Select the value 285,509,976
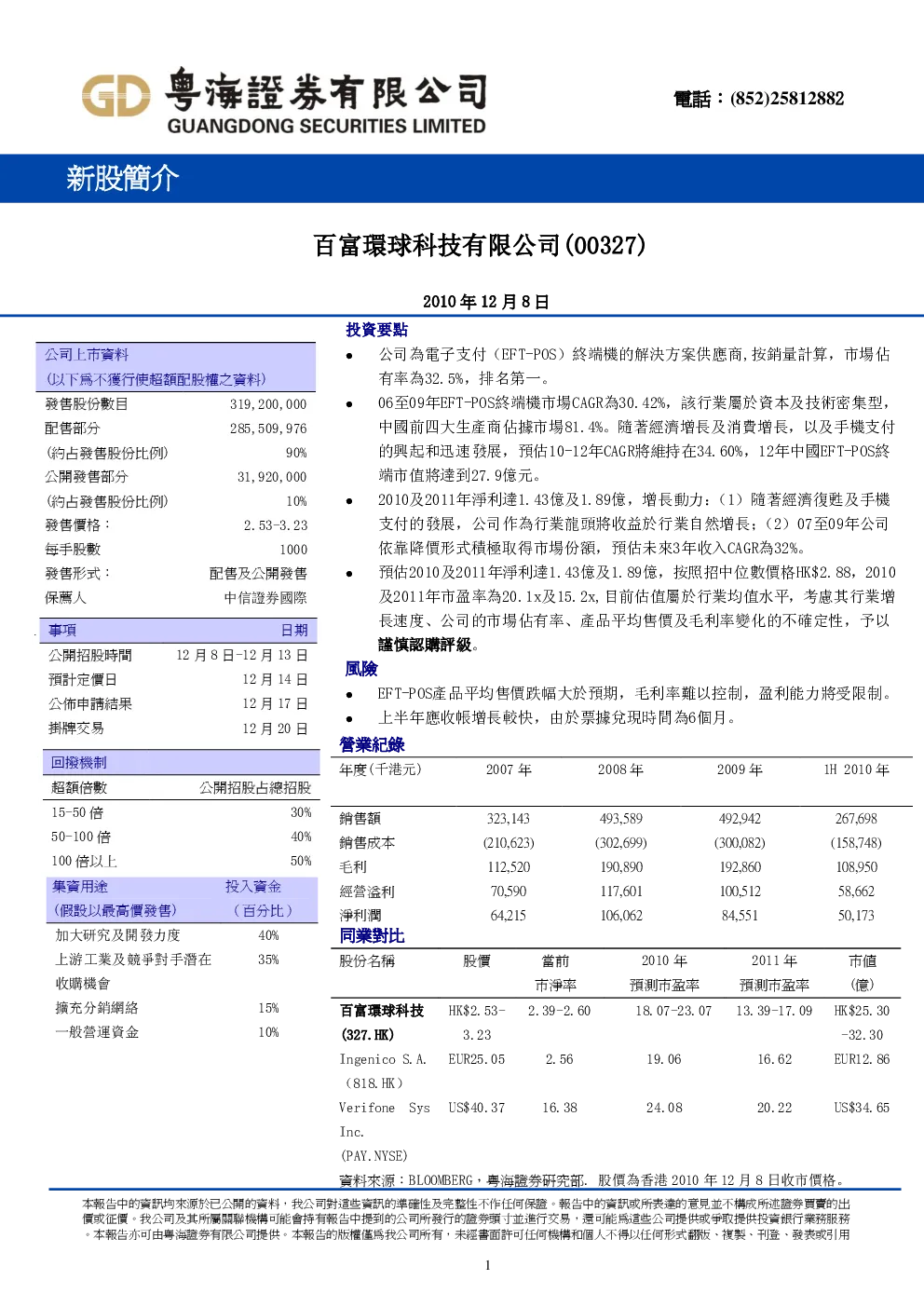 (x=268, y=429)
